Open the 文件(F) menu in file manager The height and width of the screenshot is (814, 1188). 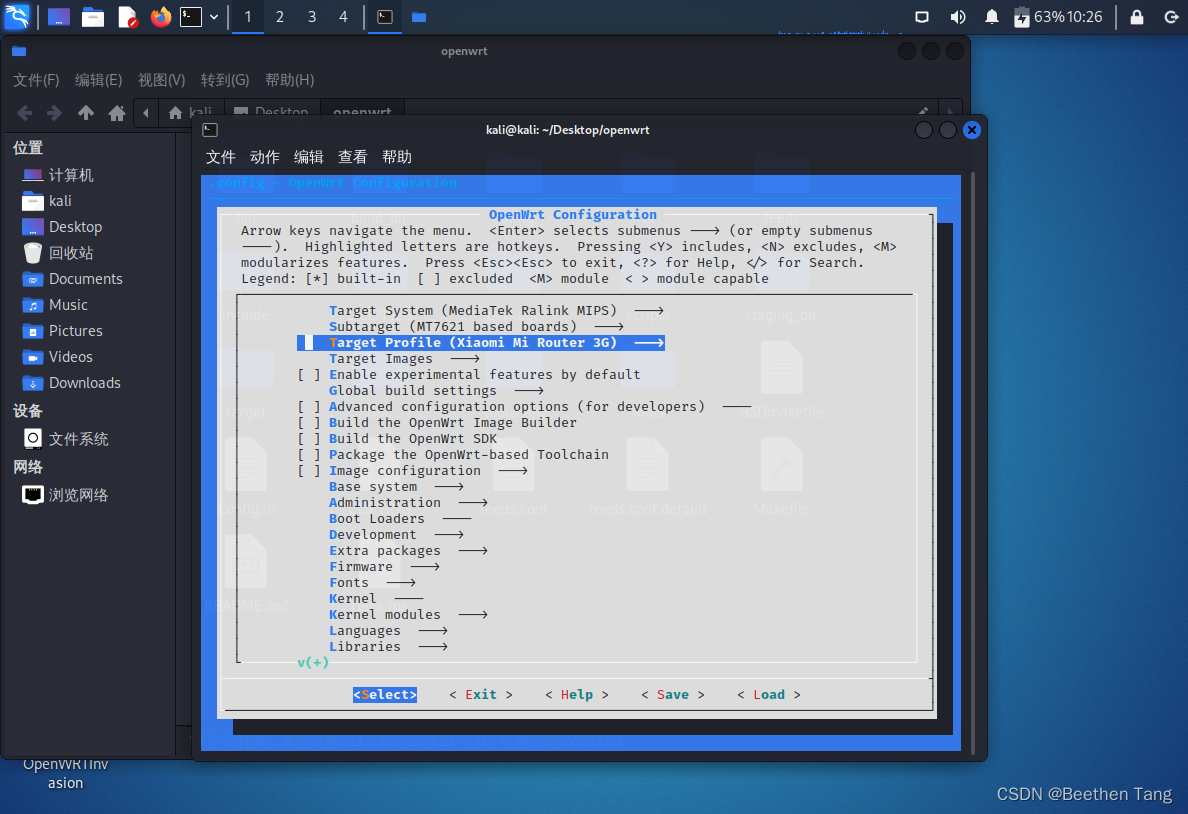[36, 80]
